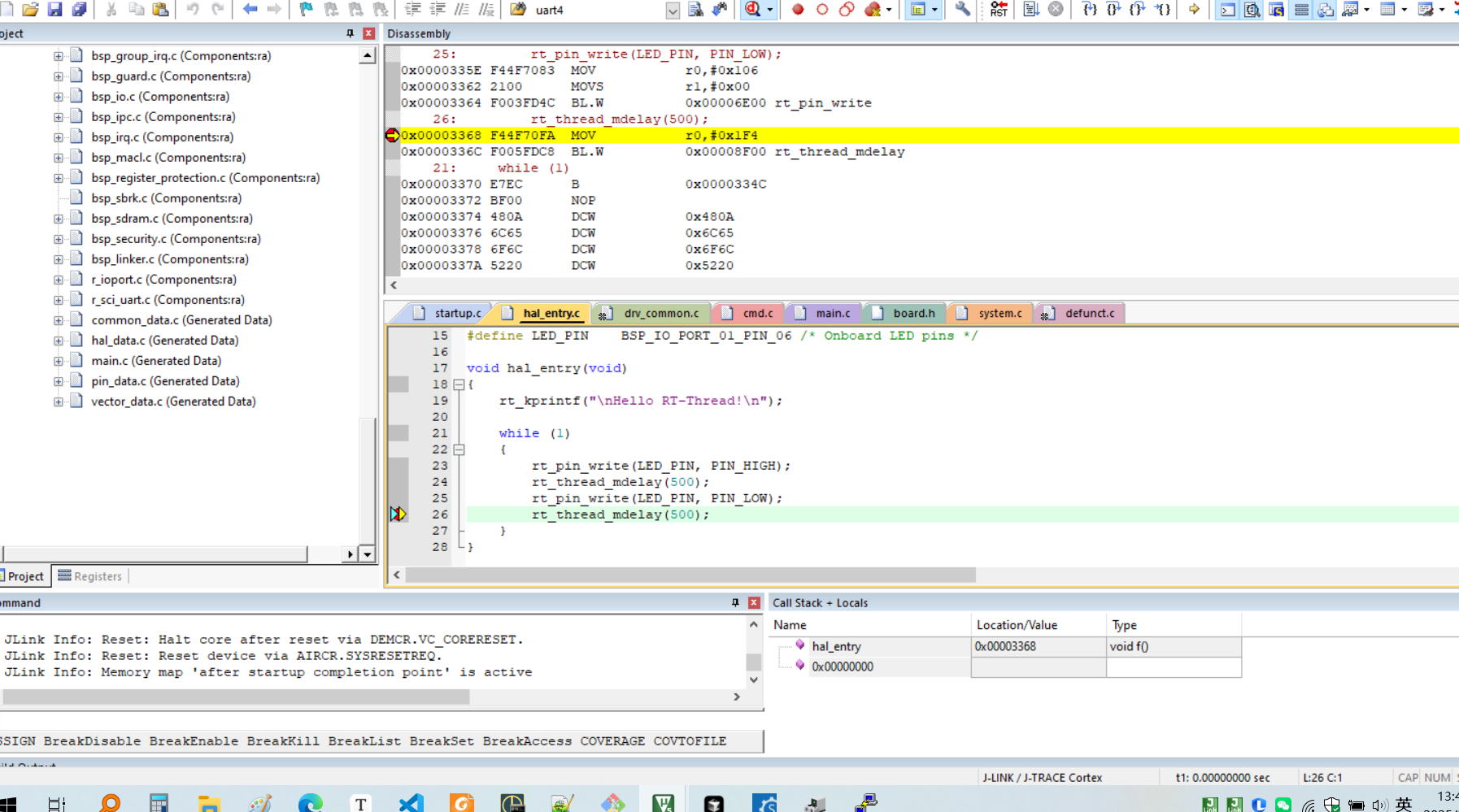
Task: Open Visual Studio Code from the taskbar
Action: pos(412,803)
